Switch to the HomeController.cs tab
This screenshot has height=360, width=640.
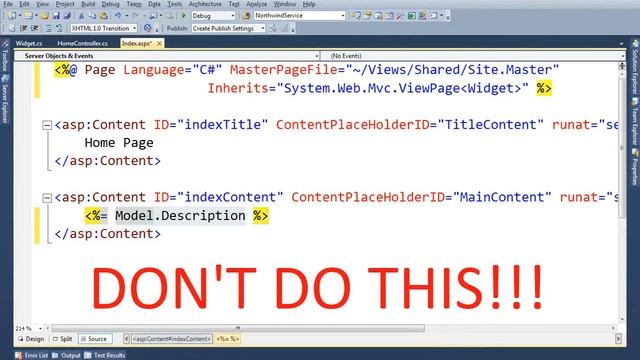82,43
